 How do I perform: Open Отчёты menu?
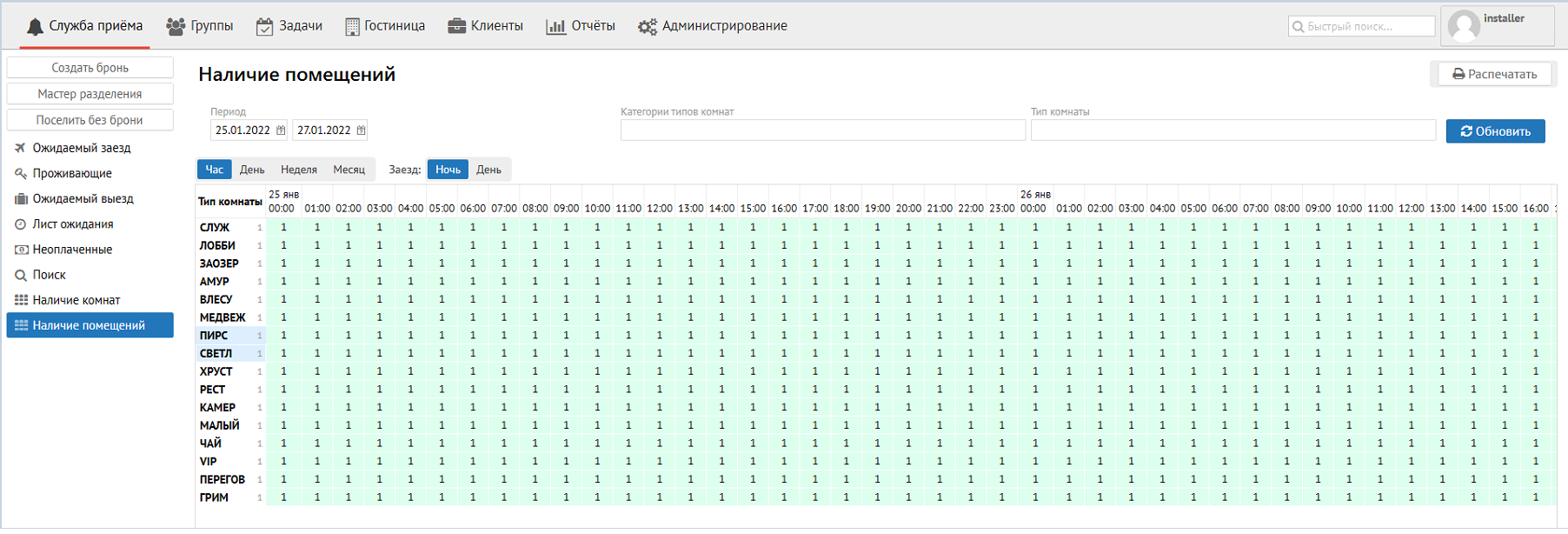[581, 27]
